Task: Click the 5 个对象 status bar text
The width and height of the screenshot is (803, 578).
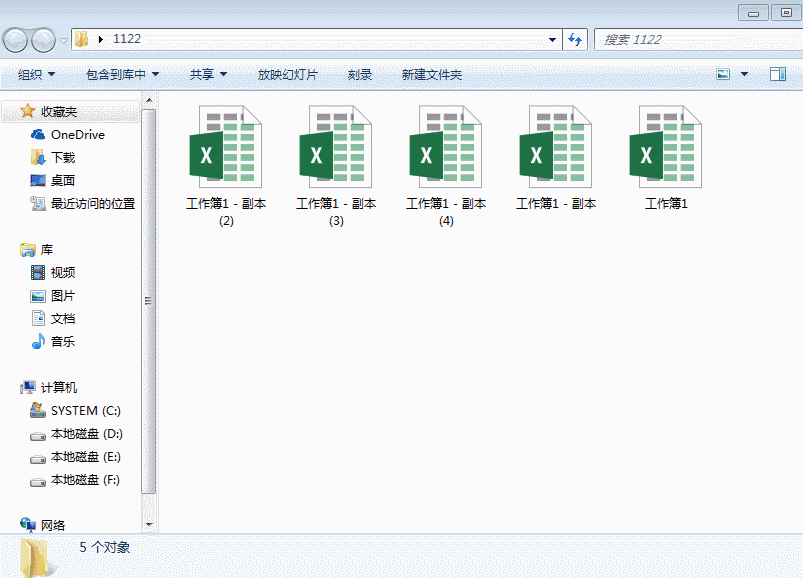Action: coord(104,547)
